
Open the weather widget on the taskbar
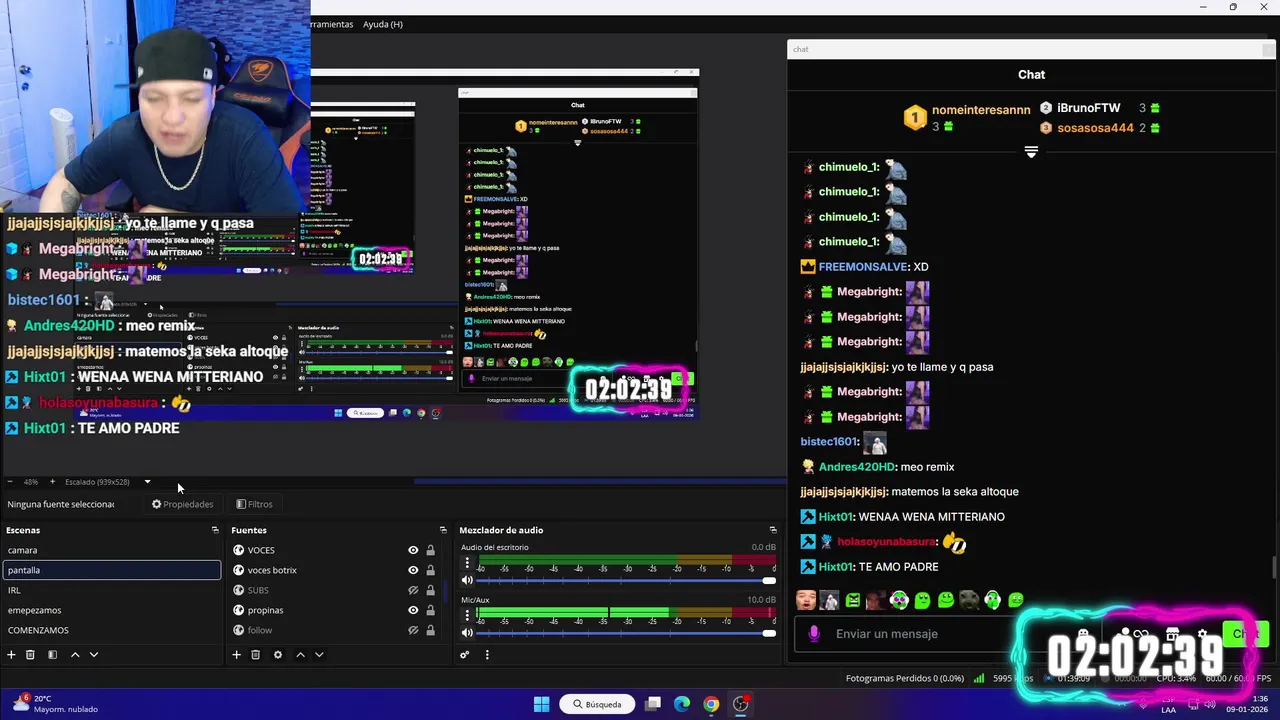tap(55, 704)
